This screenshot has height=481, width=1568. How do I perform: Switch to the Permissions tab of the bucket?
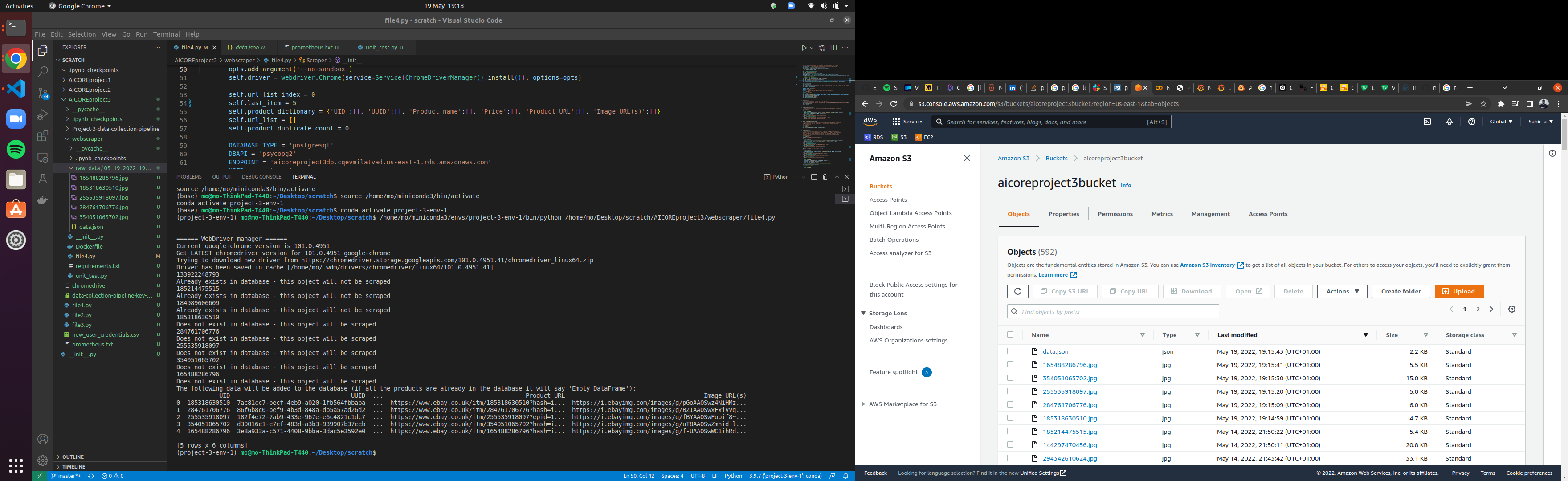(1115, 214)
